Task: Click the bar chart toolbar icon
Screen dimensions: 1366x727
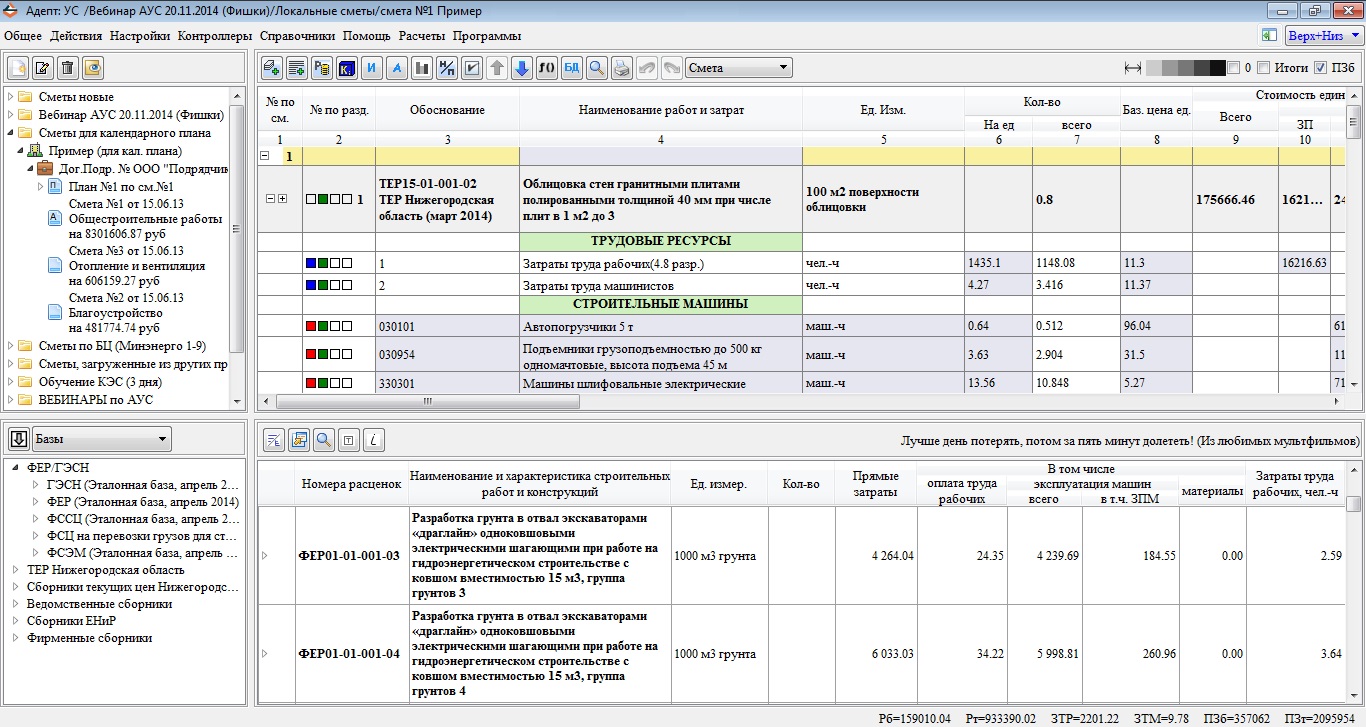Action: pos(422,68)
